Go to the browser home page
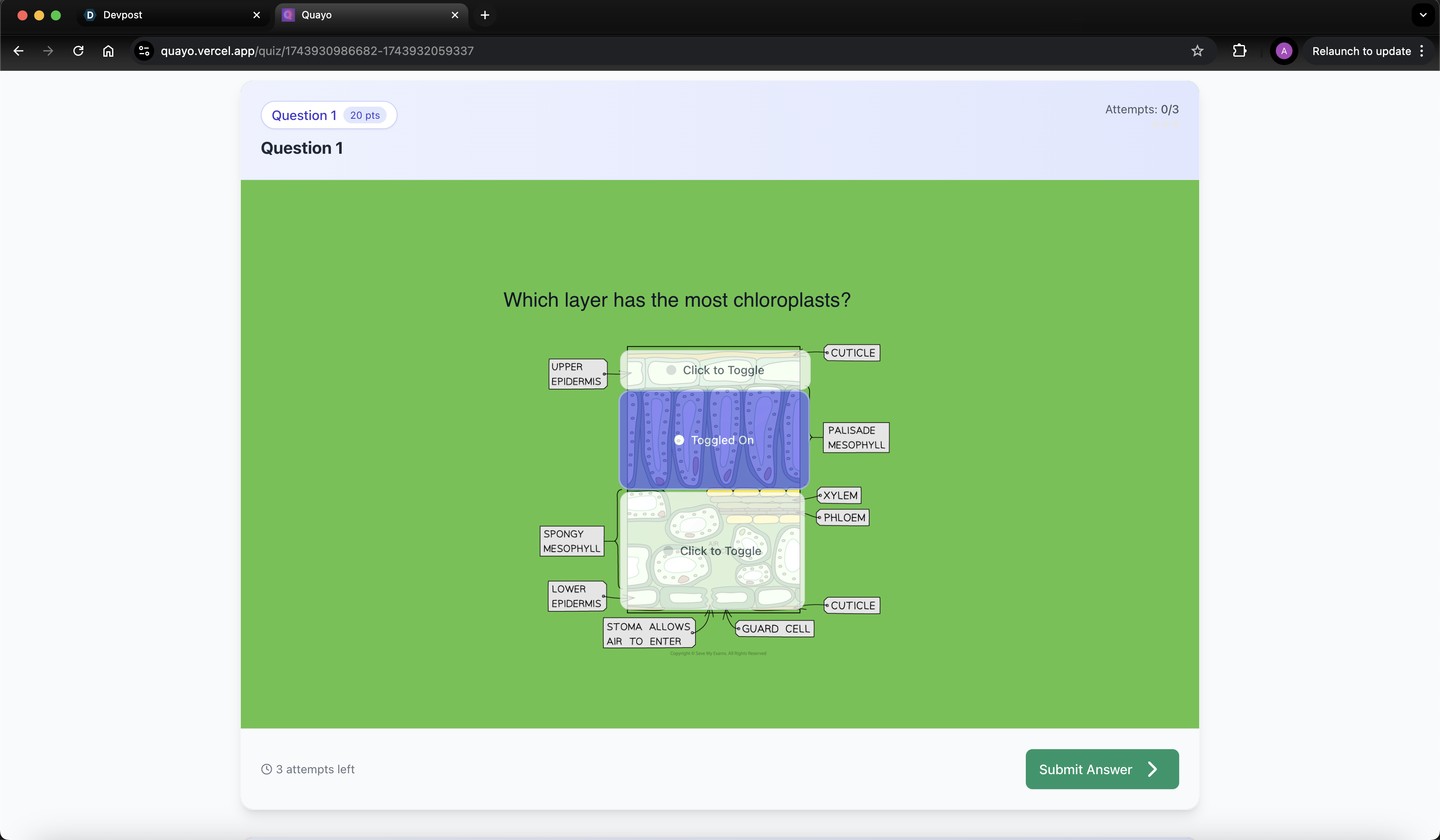Screen dimensions: 1440x840 point(108,51)
